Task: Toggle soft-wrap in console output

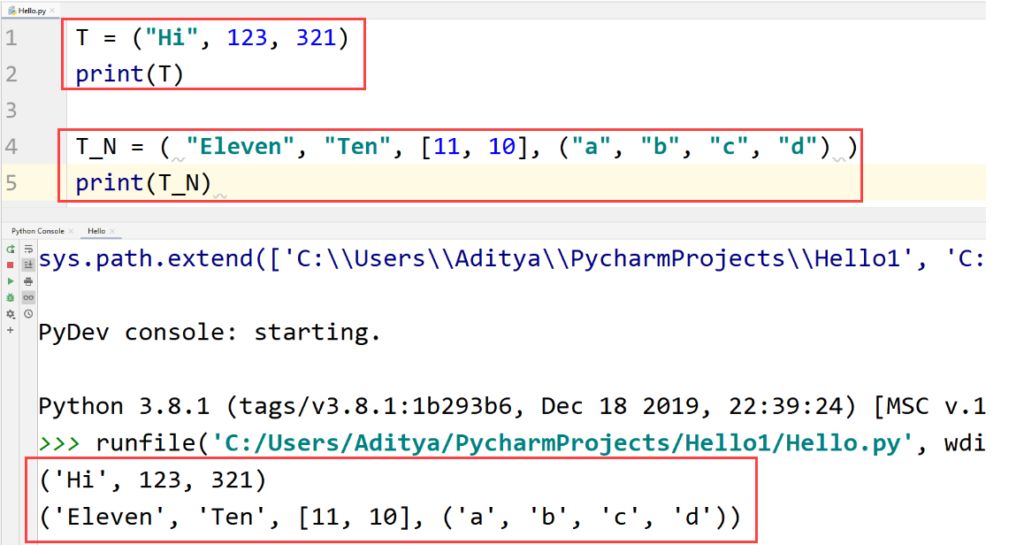Action: tap(28, 249)
